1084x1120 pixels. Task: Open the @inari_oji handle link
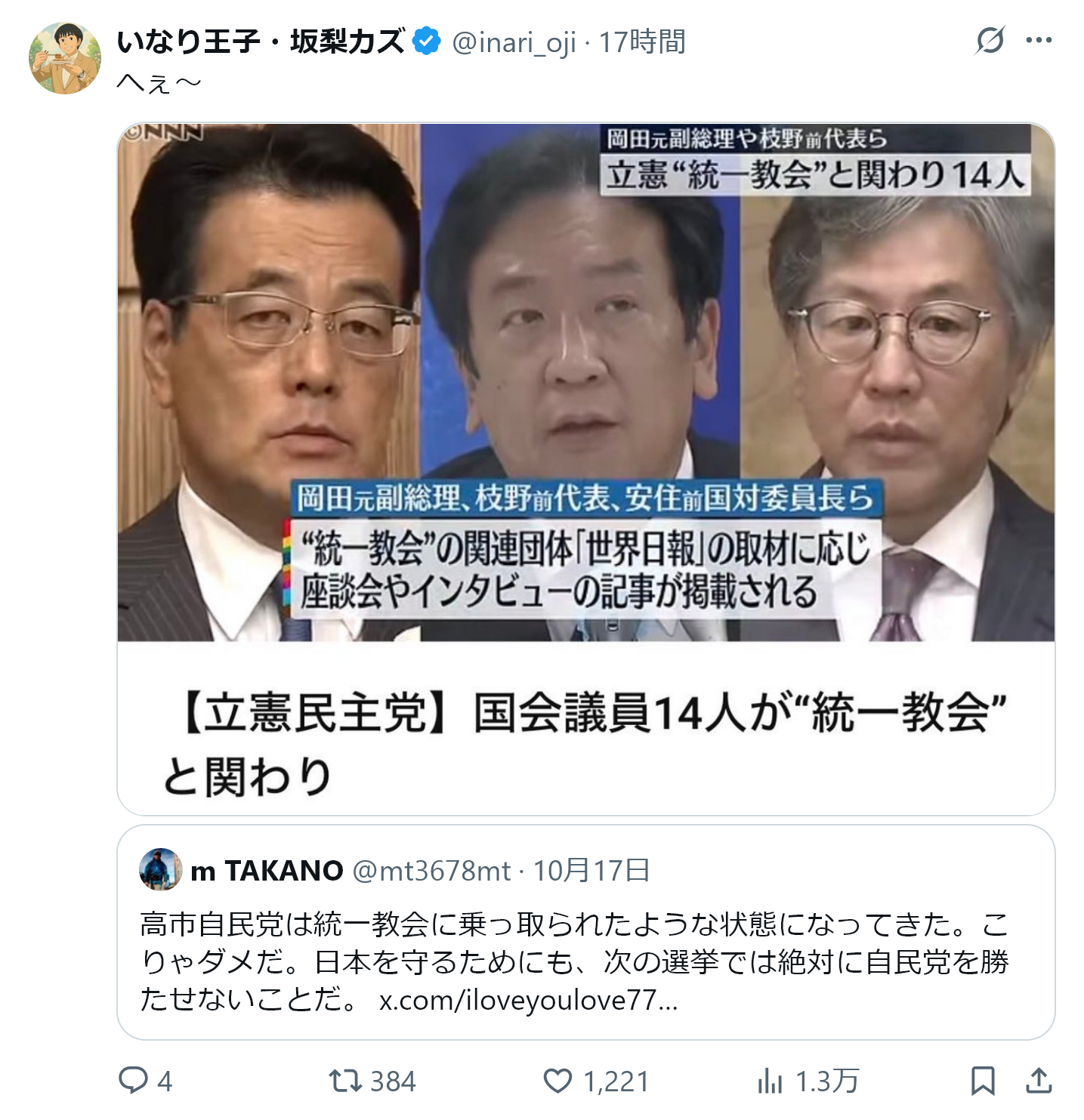tap(514, 42)
